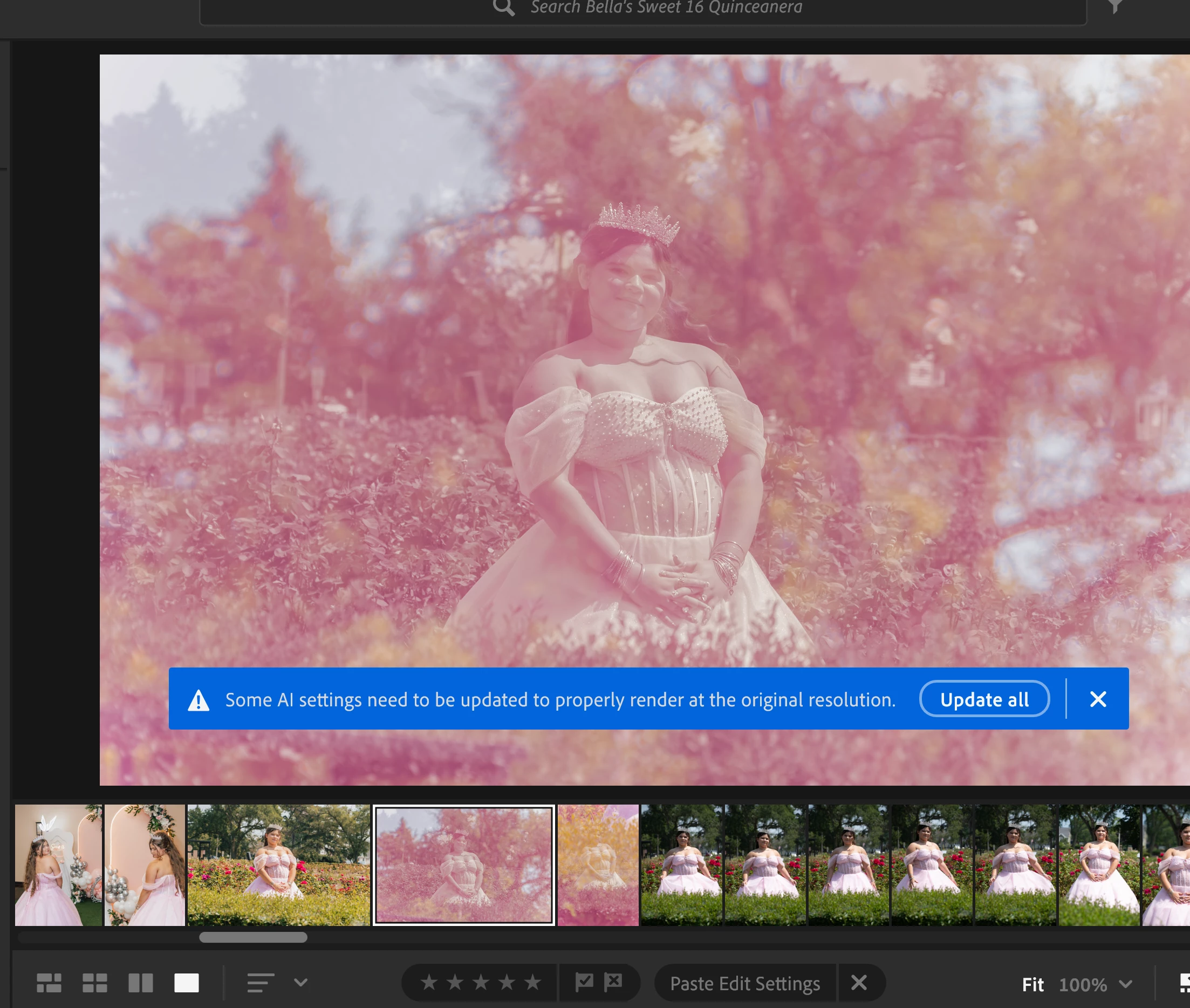Click the sort order icon
This screenshot has width=1190, height=1008.
click(261, 983)
